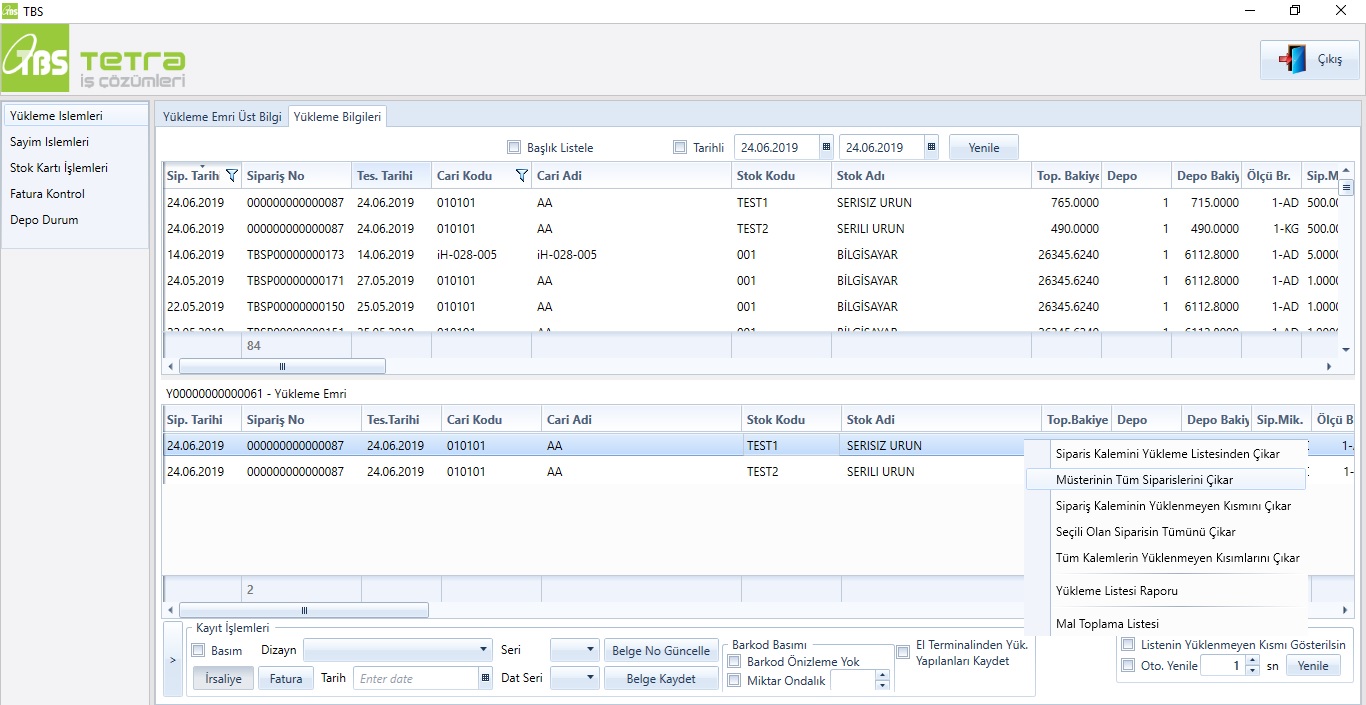Switch to the Yükleme Emri Üst Bilgi tab
The height and width of the screenshot is (705, 1366).
tap(222, 117)
